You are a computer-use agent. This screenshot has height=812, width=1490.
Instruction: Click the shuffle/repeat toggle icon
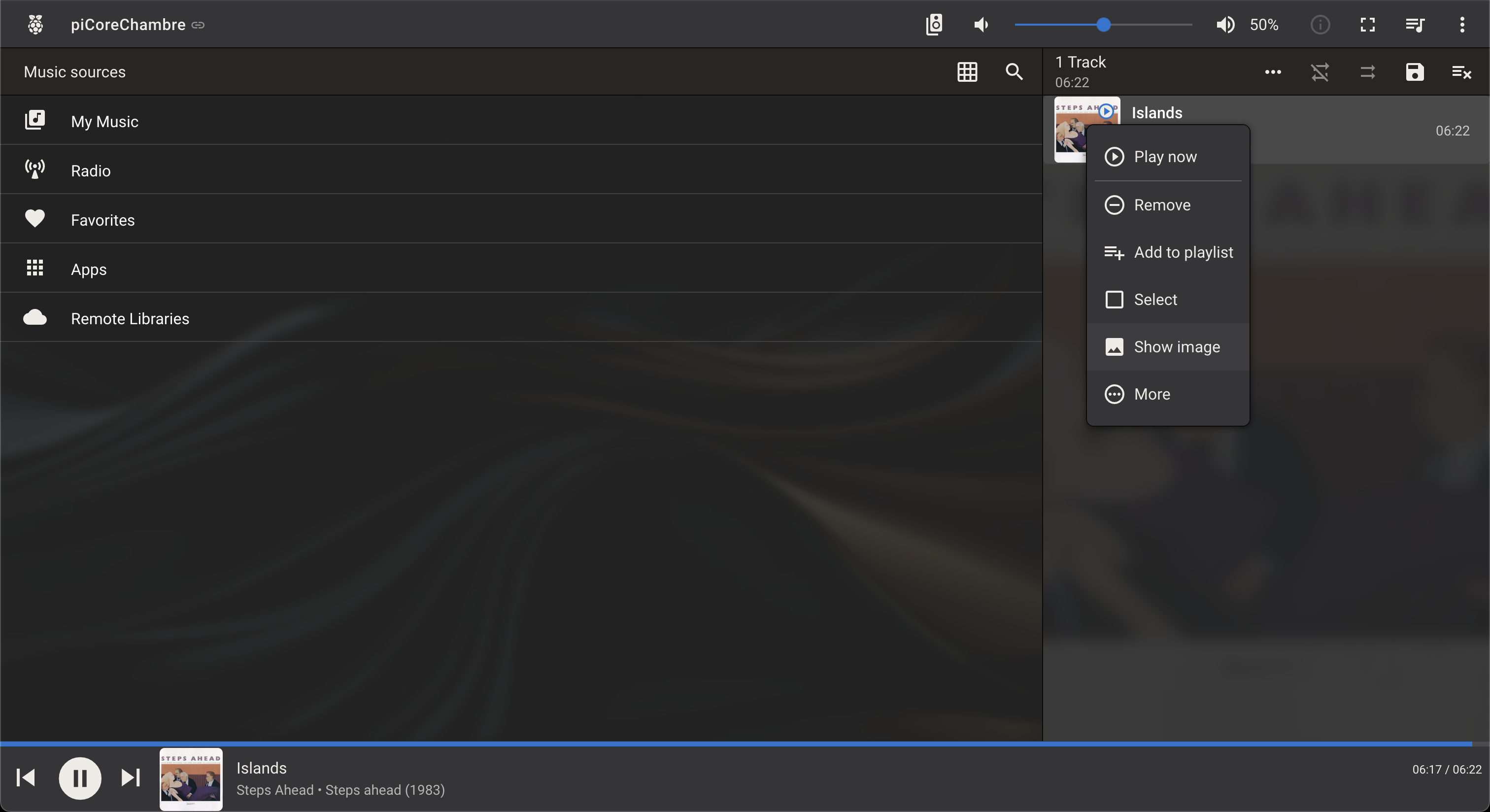1320,71
